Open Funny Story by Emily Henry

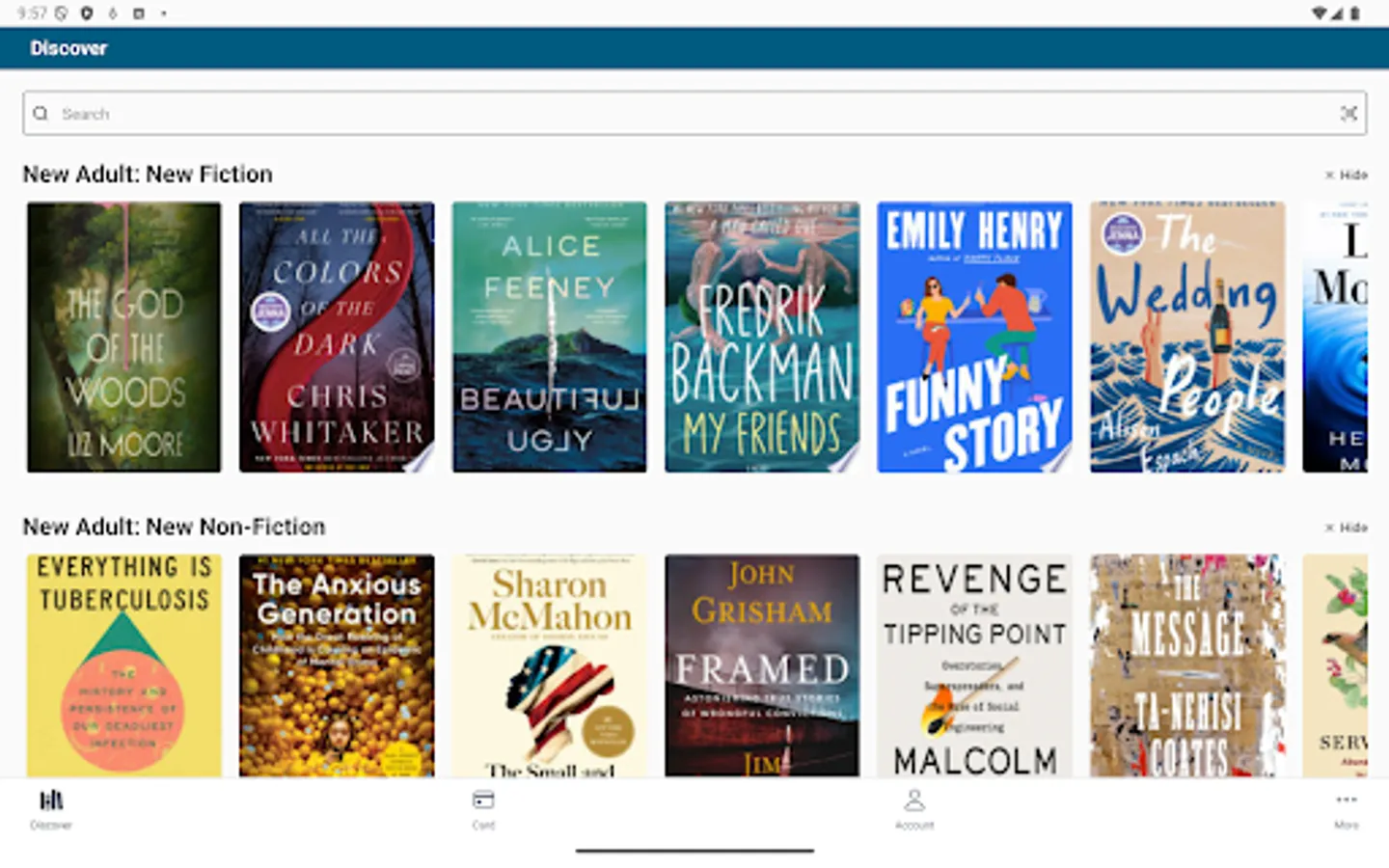tap(974, 337)
